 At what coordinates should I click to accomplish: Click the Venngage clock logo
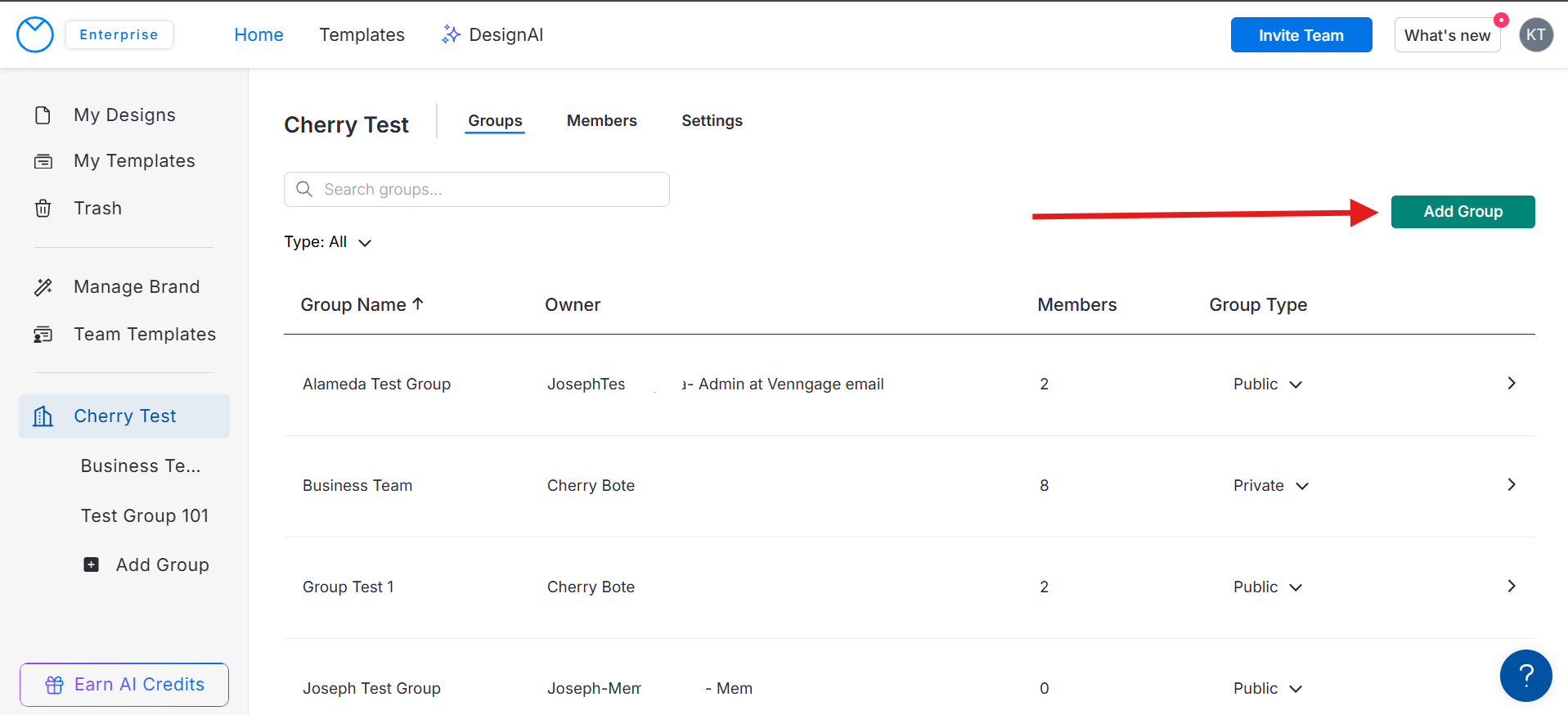[35, 35]
